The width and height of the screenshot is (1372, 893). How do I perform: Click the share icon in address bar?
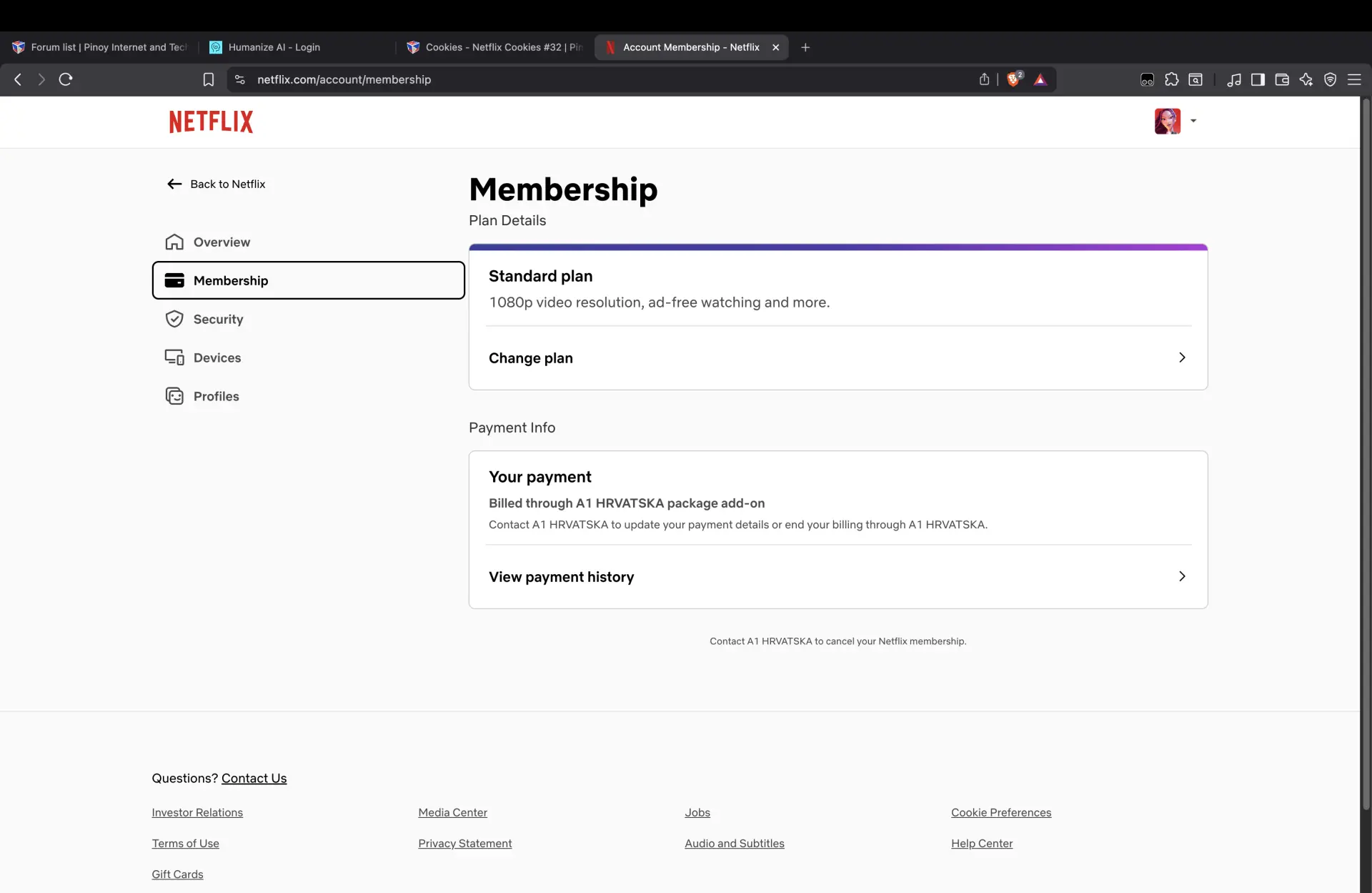(x=984, y=79)
